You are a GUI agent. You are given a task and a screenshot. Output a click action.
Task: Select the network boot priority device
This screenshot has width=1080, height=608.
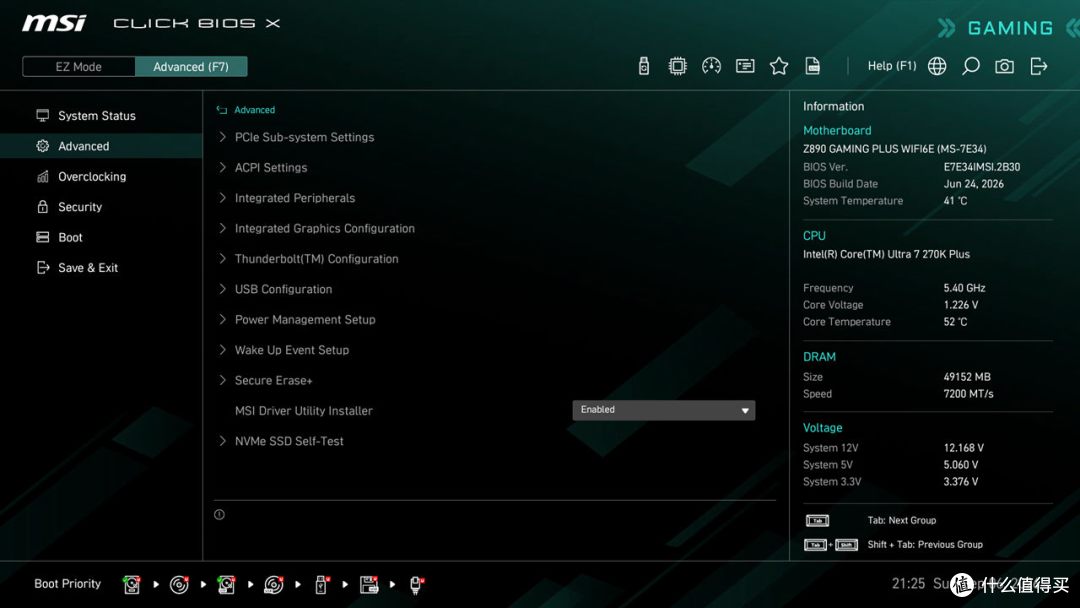coord(416,585)
